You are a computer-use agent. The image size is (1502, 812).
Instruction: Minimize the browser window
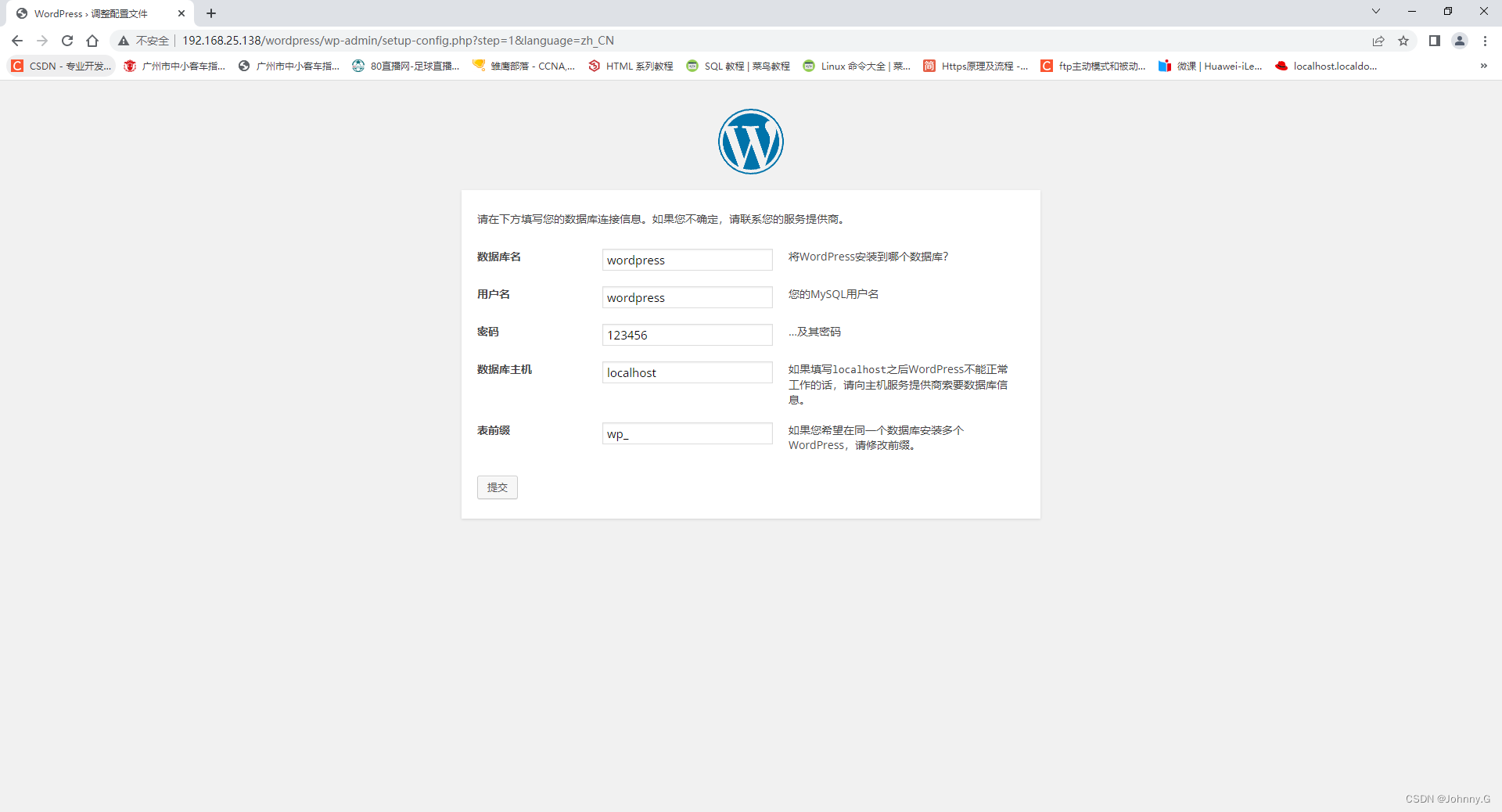pyautogui.click(x=1412, y=11)
